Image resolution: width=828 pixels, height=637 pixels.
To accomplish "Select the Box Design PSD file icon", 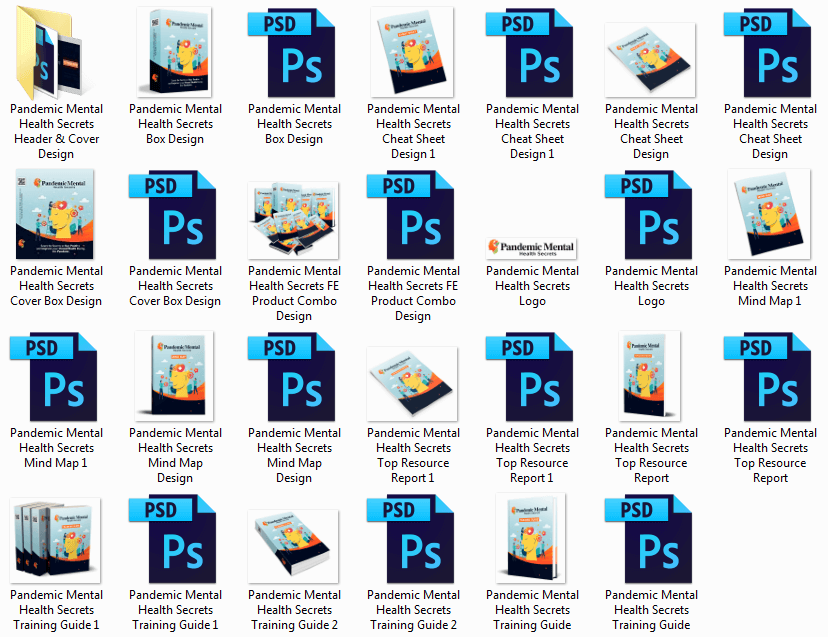I will click(x=291, y=52).
